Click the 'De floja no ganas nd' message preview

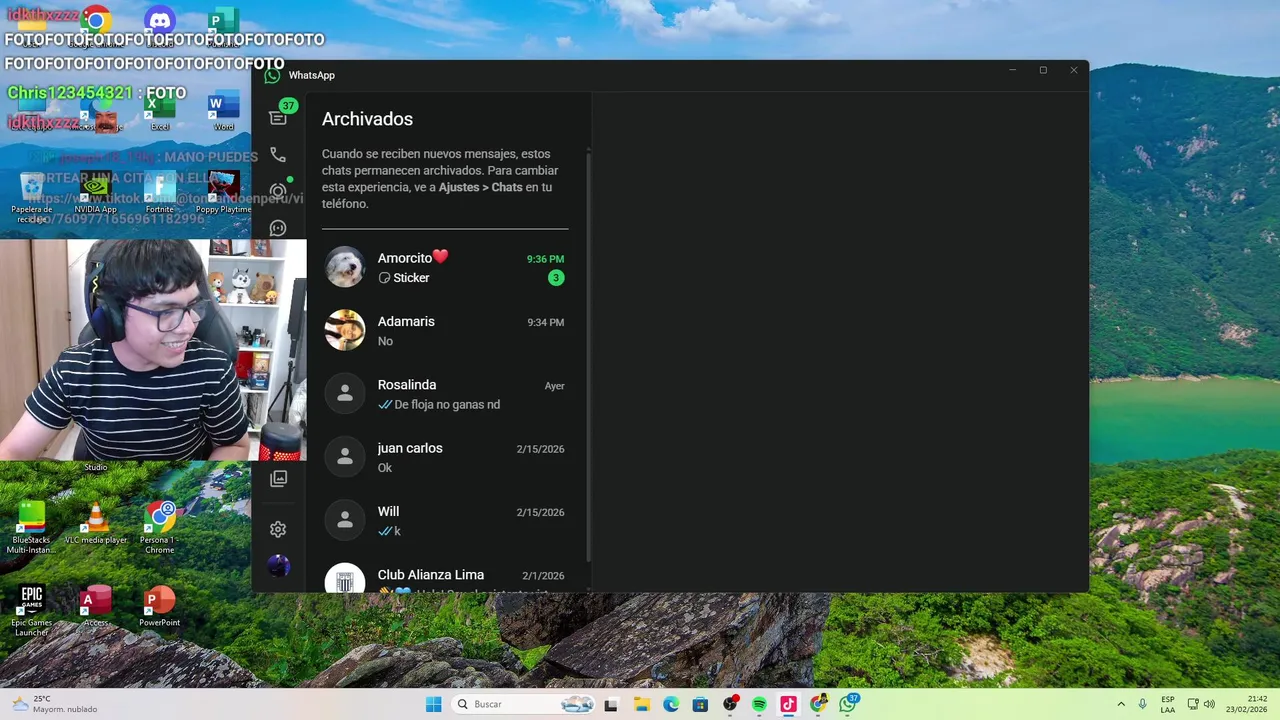click(x=447, y=405)
